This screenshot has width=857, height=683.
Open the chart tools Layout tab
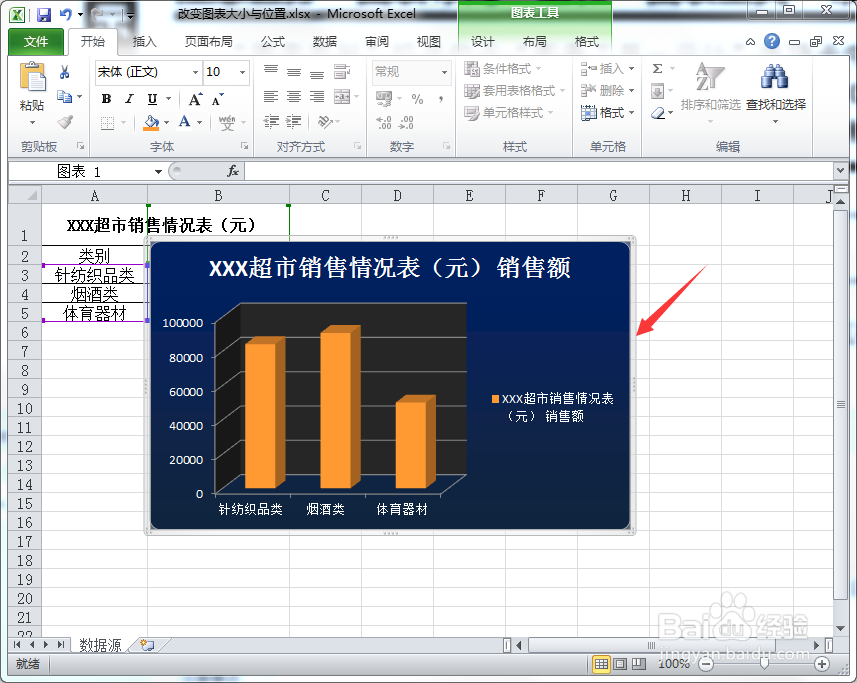pos(534,42)
